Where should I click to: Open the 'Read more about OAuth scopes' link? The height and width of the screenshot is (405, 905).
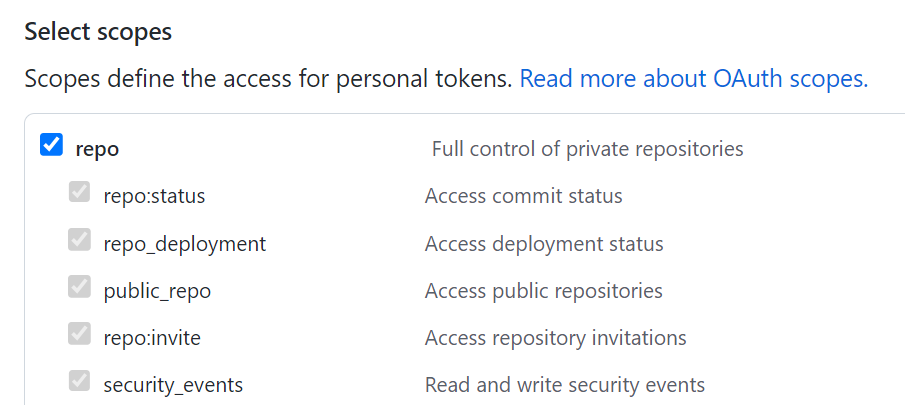693,79
